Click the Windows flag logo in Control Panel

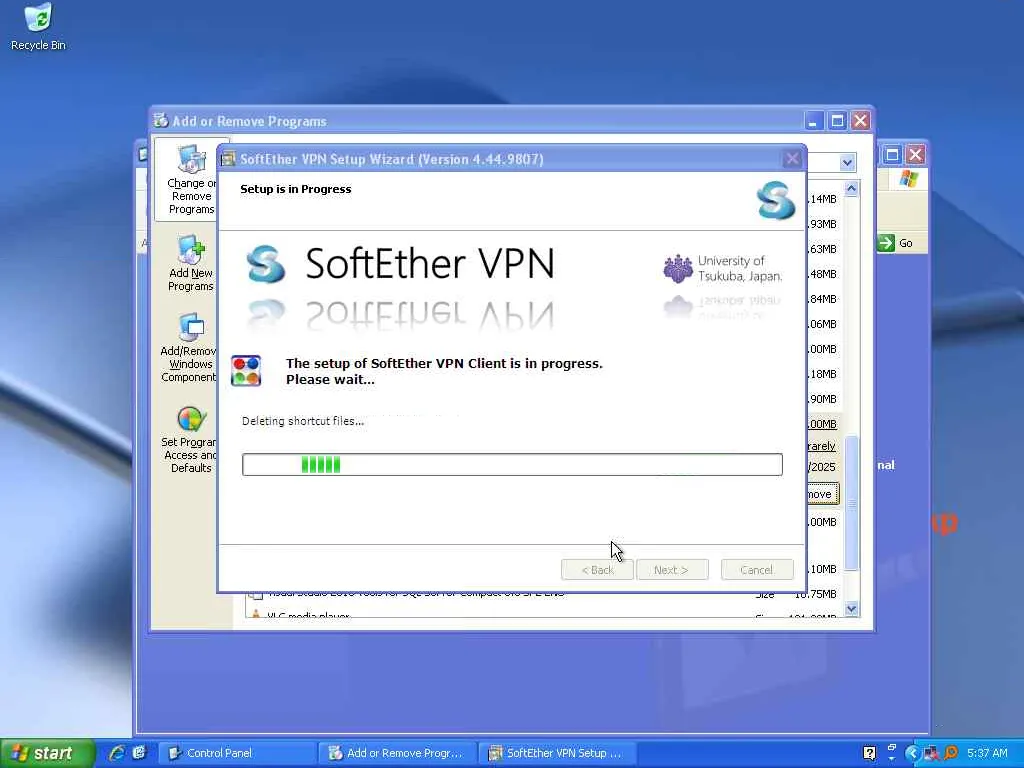click(x=908, y=178)
